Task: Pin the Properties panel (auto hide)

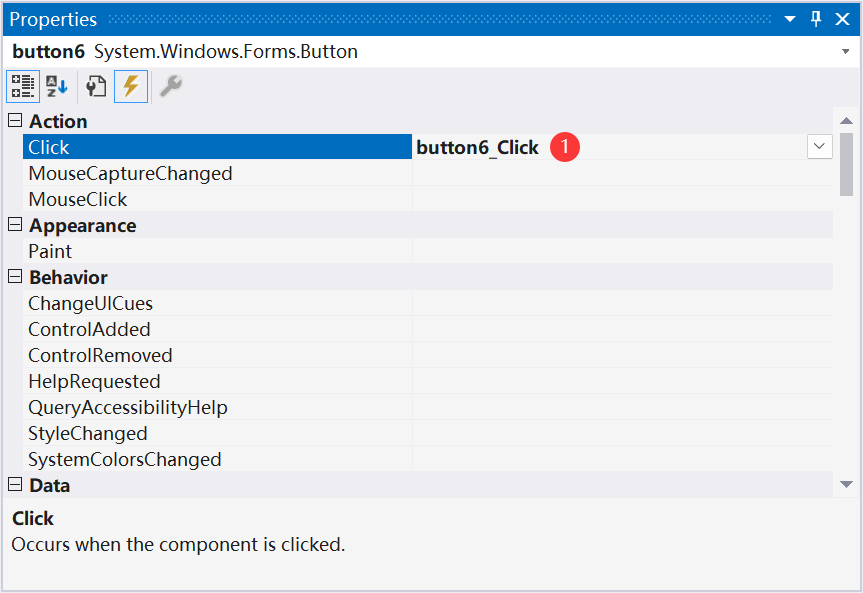Action: (x=816, y=19)
